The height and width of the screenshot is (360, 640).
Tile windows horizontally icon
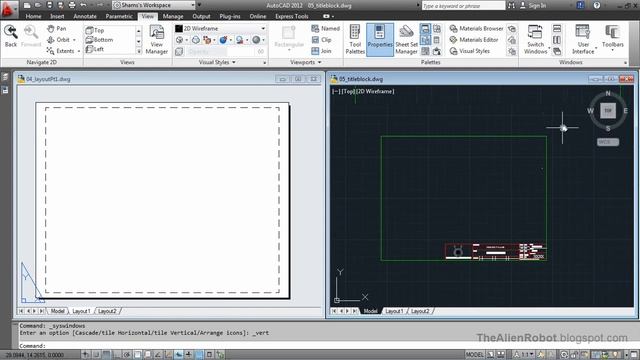pos(557,29)
